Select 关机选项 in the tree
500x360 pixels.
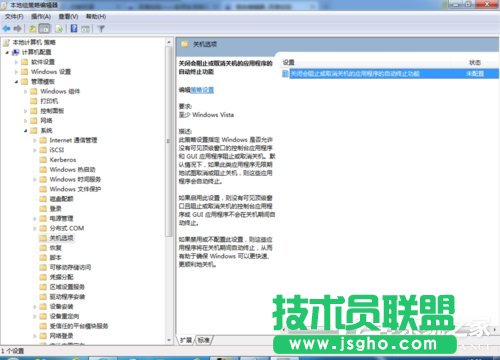61,238
